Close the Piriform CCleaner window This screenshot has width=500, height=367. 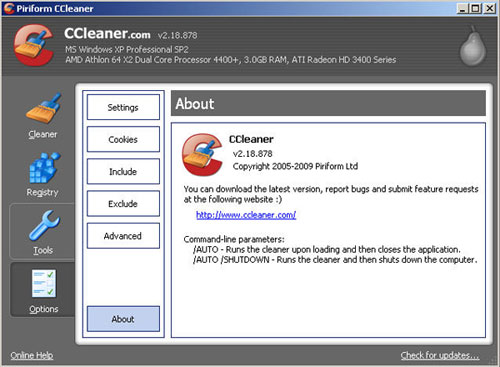click(489, 8)
